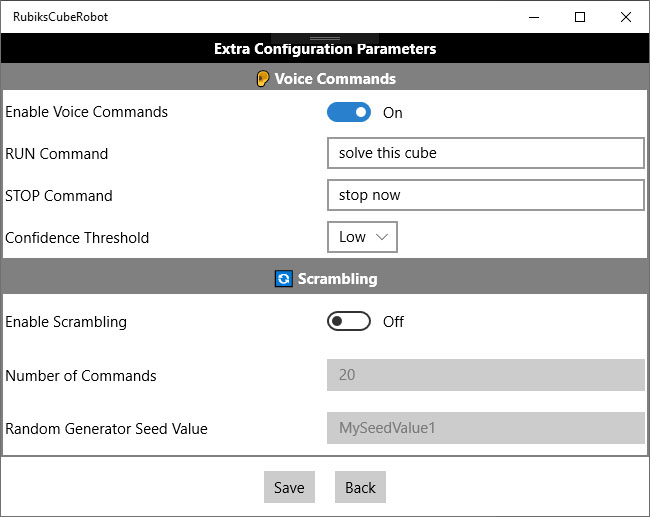The width and height of the screenshot is (650, 517).
Task: Click the ear icon beside Voice Commands
Action: [x=262, y=78]
